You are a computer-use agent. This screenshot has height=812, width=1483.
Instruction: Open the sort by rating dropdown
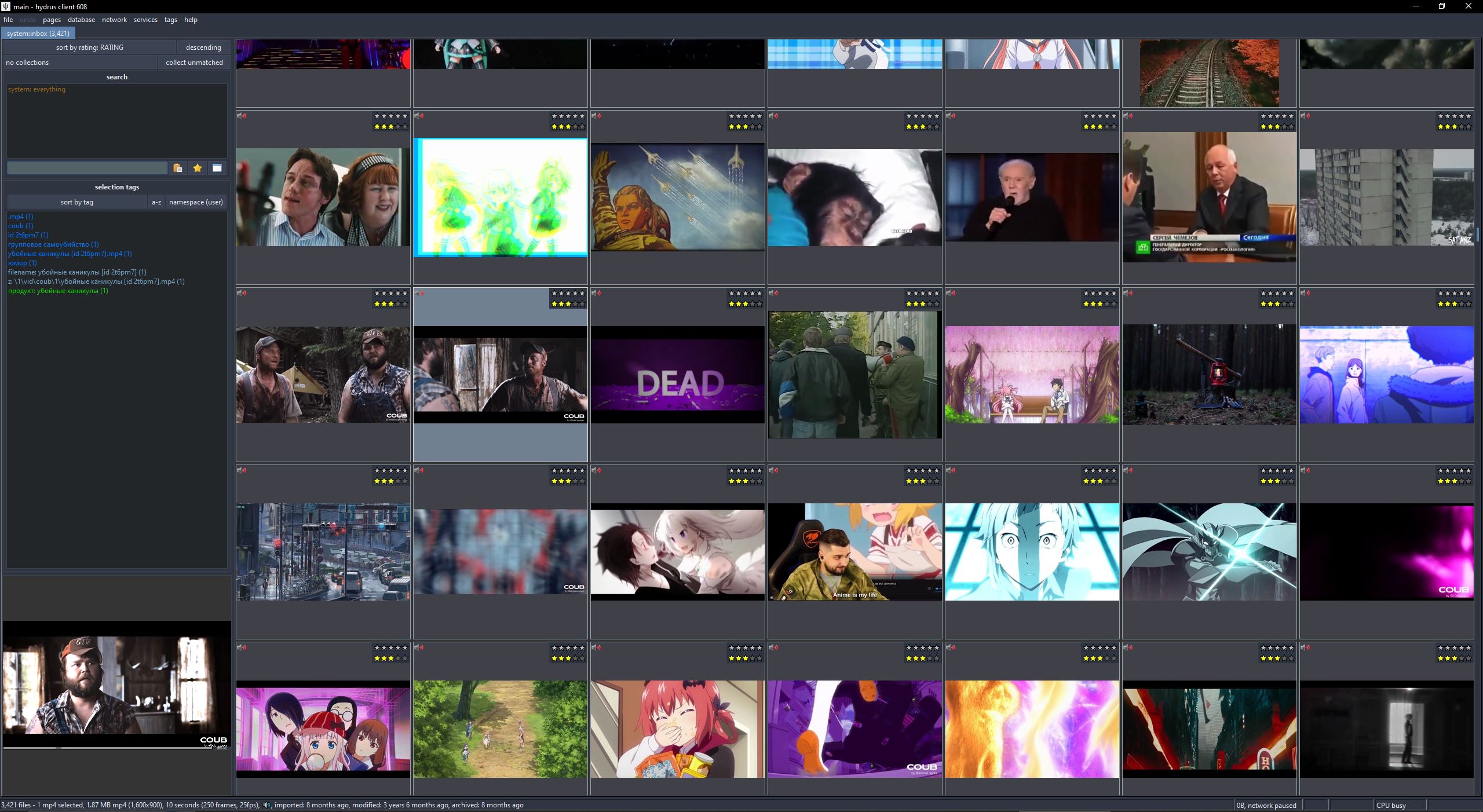coord(90,47)
